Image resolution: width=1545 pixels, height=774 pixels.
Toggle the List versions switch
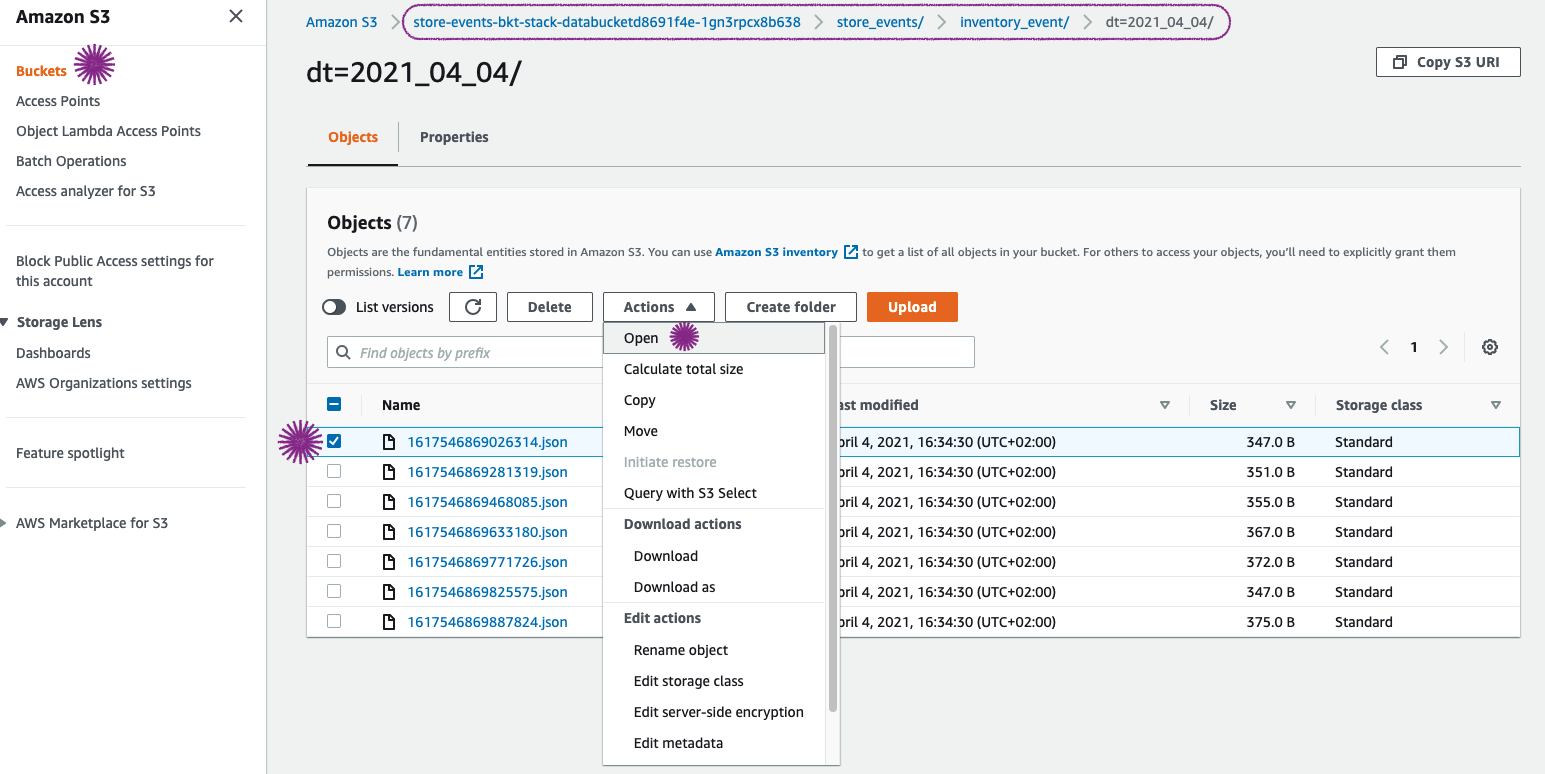point(334,307)
